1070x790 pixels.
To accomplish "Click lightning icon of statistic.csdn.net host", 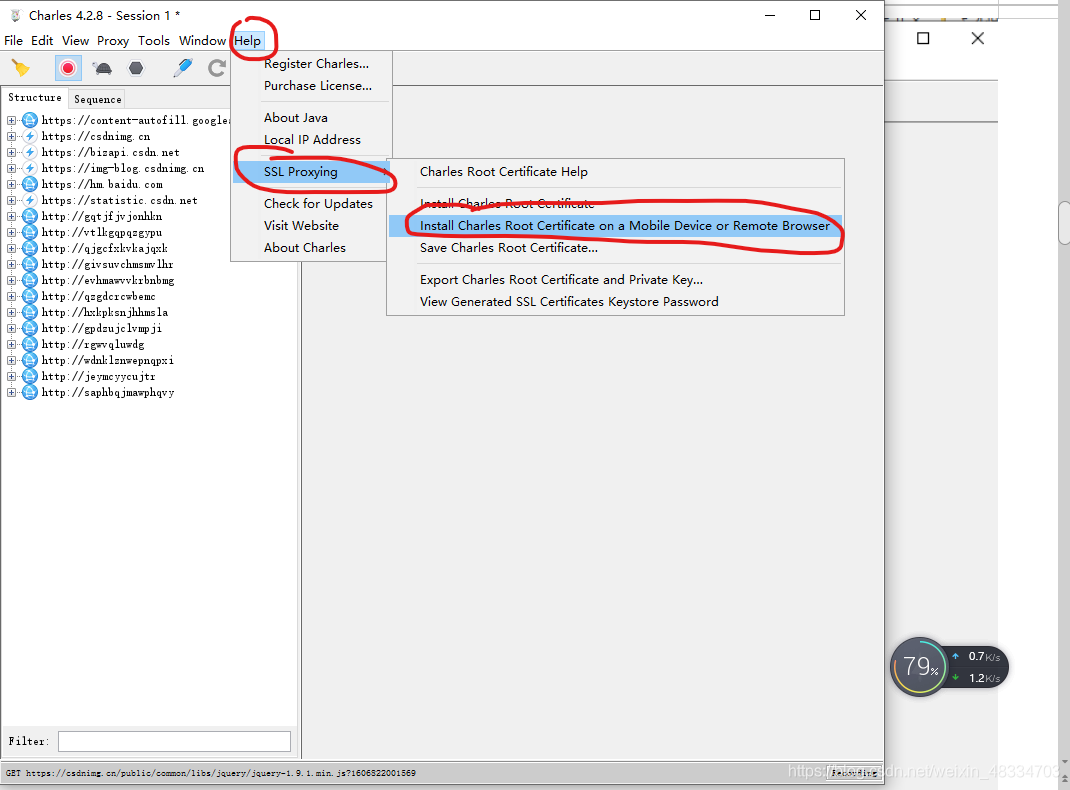I will (x=30, y=200).
